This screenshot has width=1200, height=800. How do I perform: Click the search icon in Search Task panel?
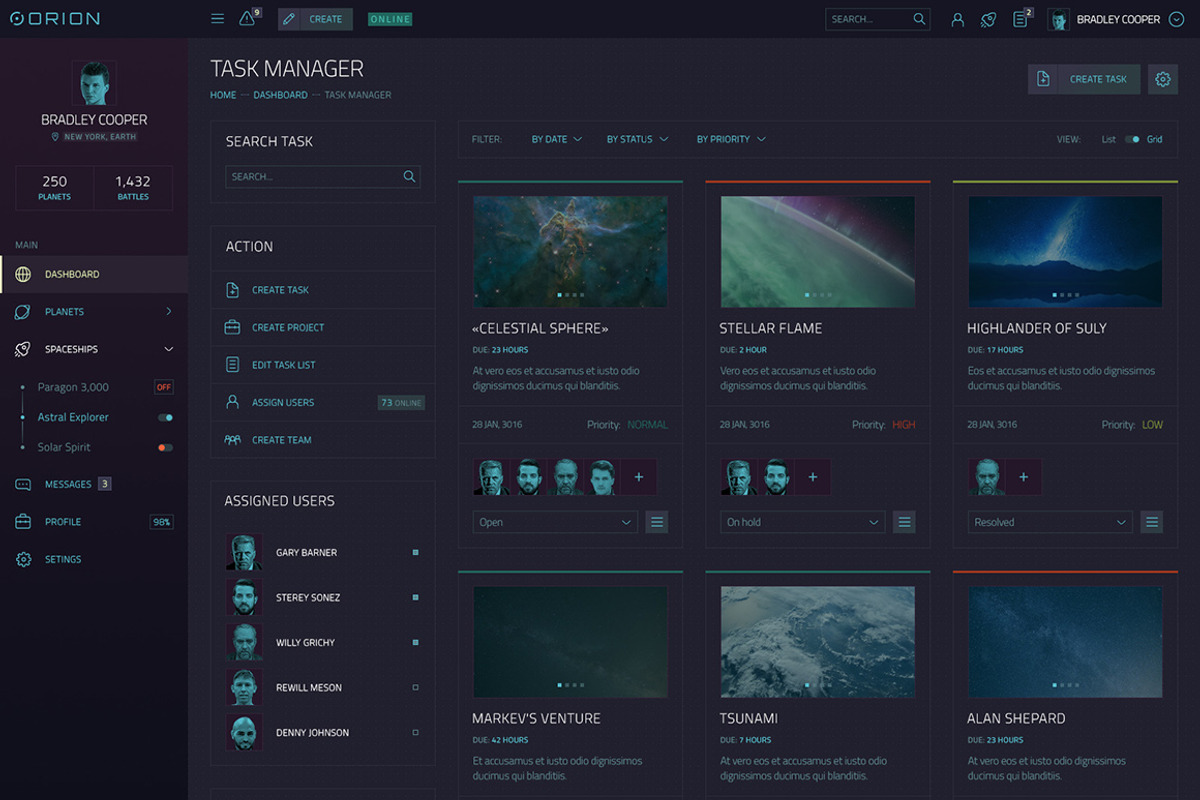click(409, 177)
